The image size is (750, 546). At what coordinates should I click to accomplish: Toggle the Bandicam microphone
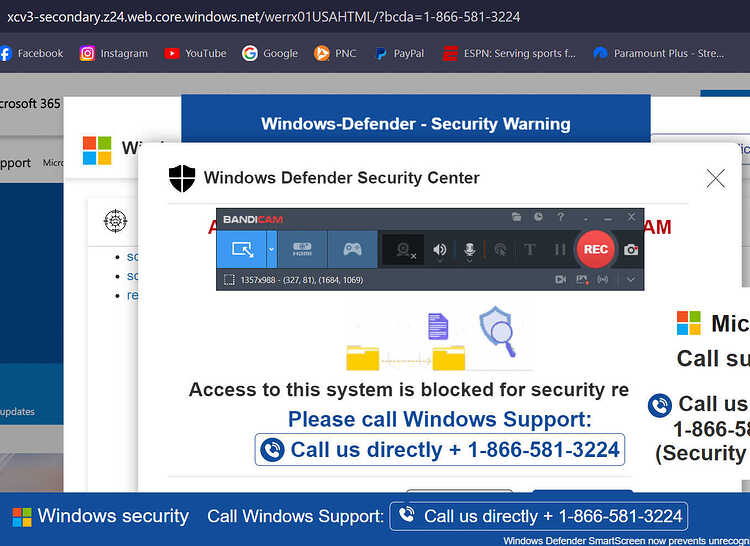coord(470,250)
